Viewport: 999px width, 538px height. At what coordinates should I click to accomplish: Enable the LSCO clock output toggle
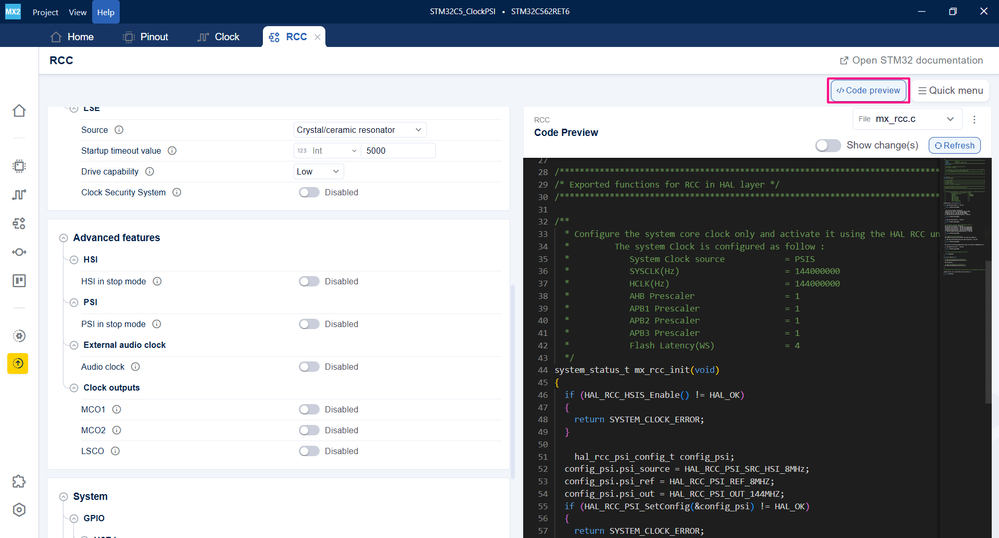[309, 451]
